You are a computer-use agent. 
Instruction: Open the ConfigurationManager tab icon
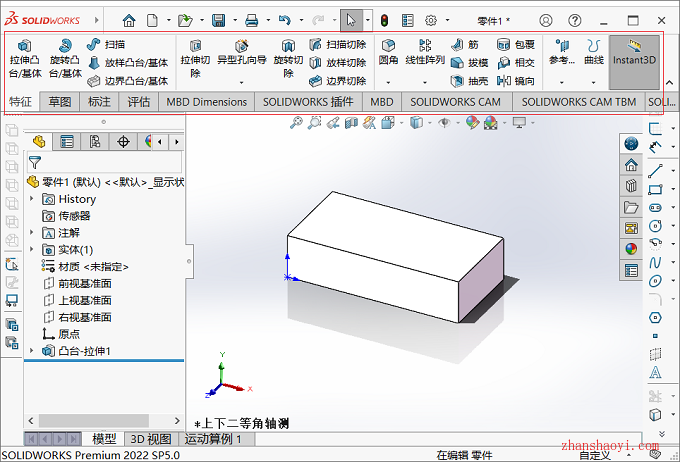95,141
